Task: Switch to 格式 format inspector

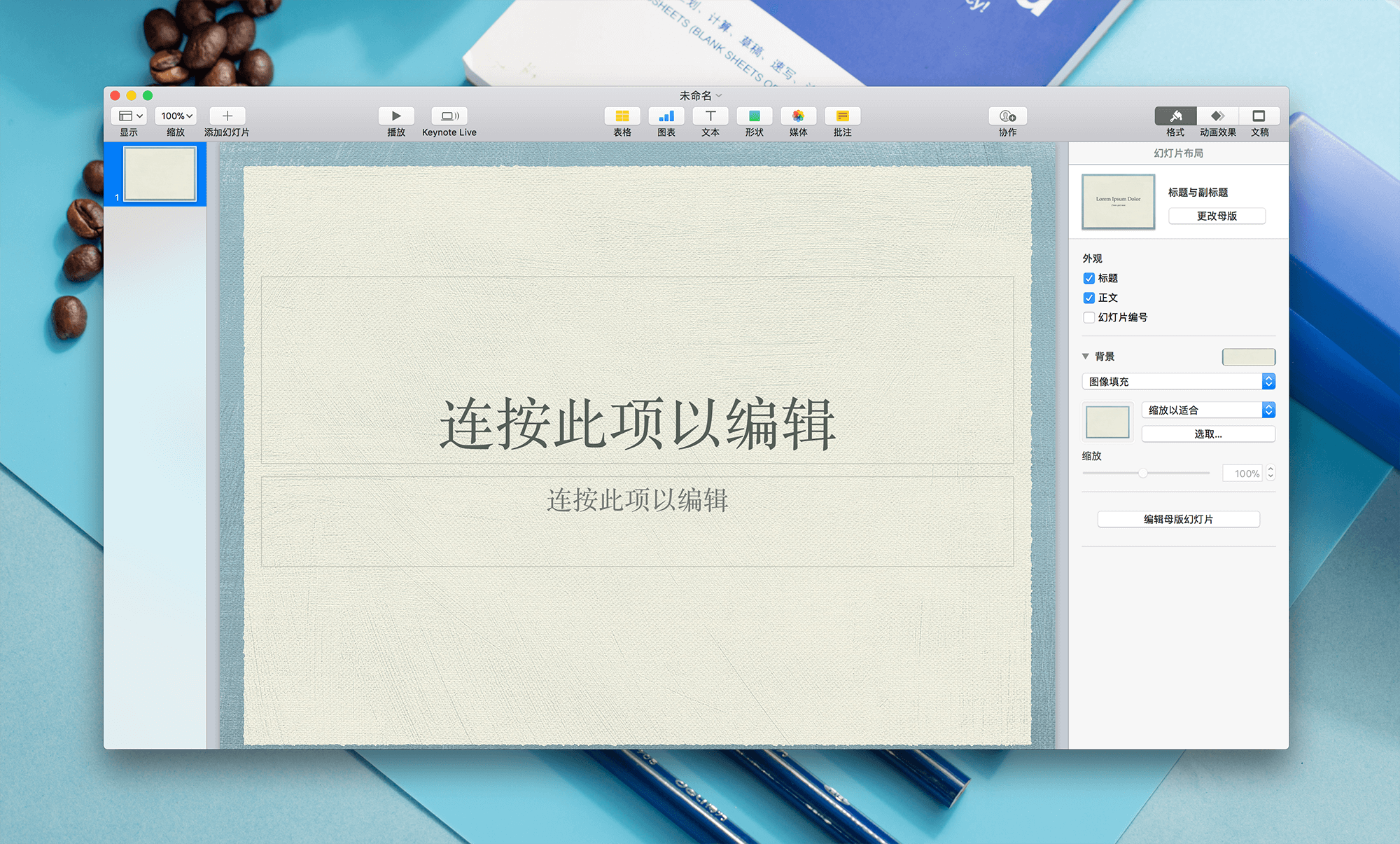Action: click(1175, 116)
